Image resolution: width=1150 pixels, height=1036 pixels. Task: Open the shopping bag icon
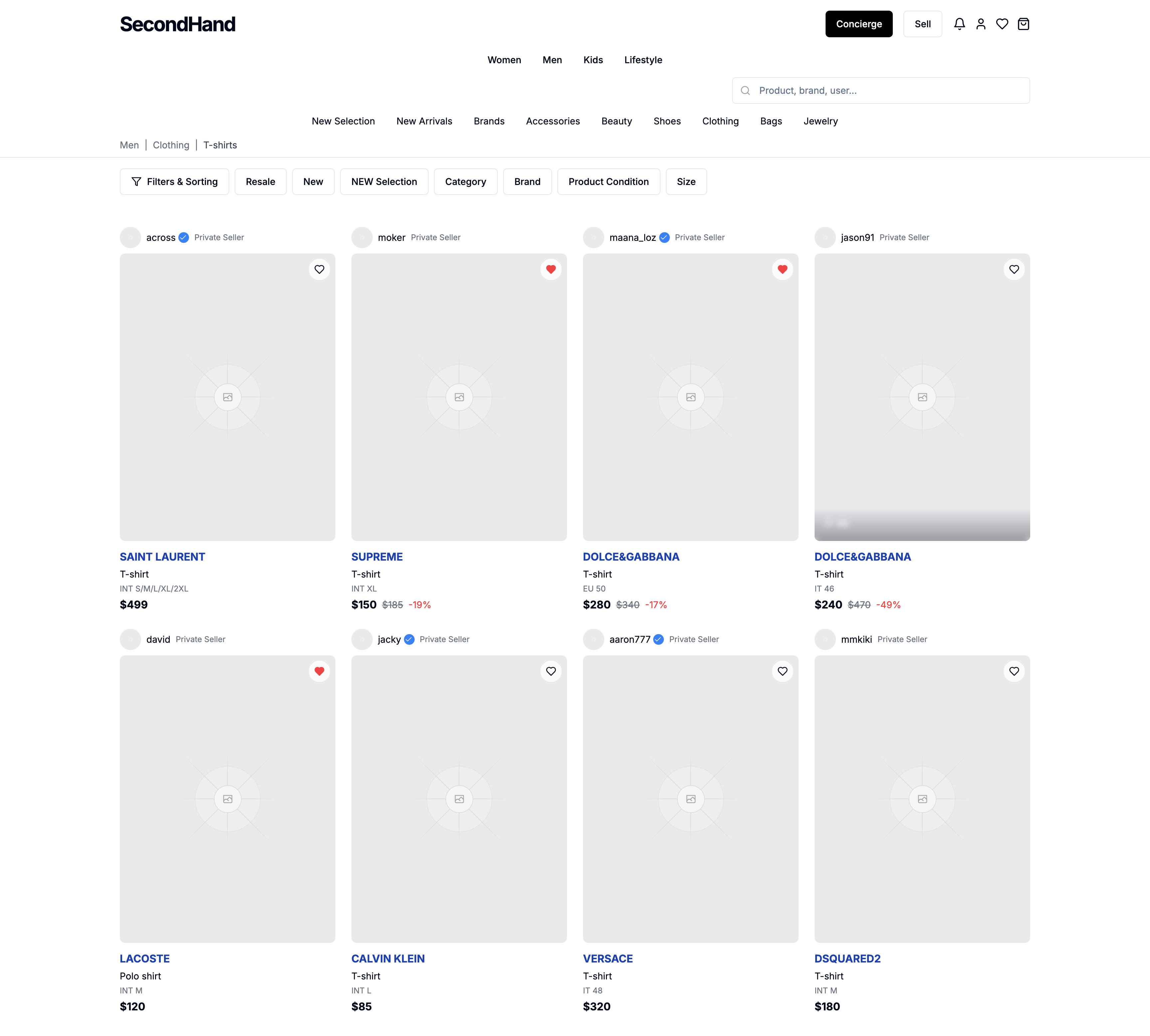[1023, 24]
